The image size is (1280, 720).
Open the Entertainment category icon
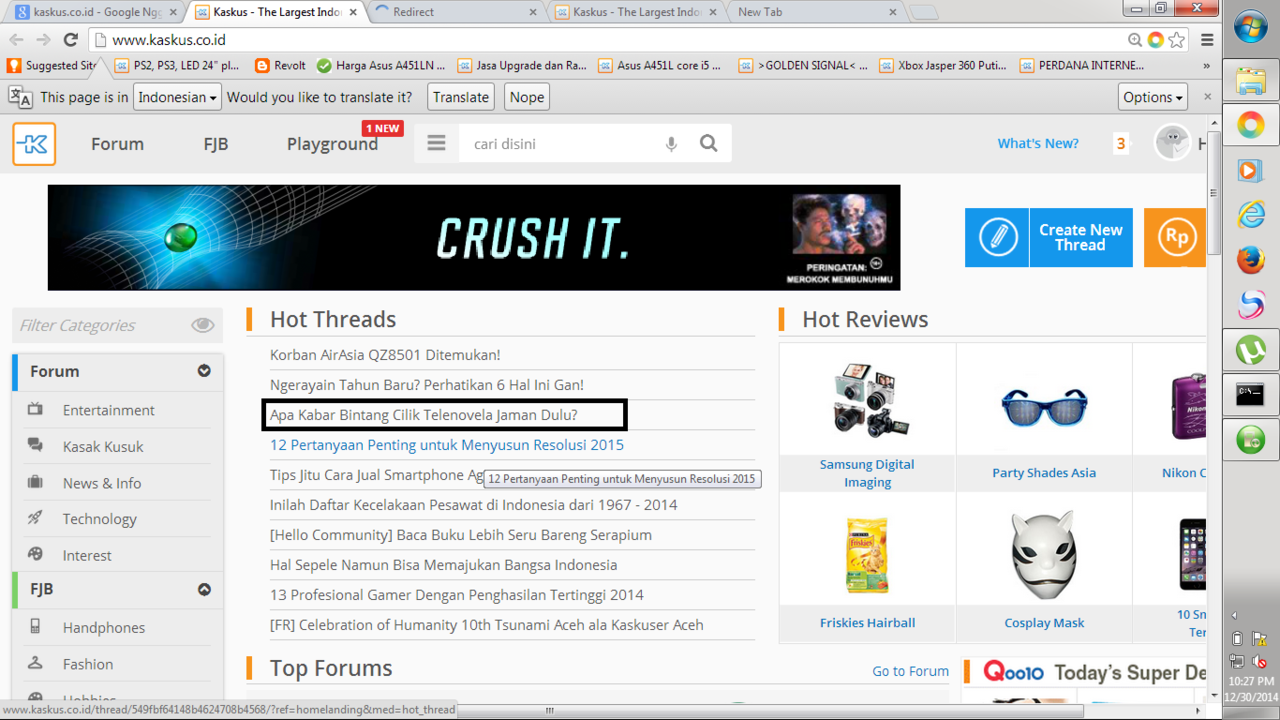(x=35, y=409)
